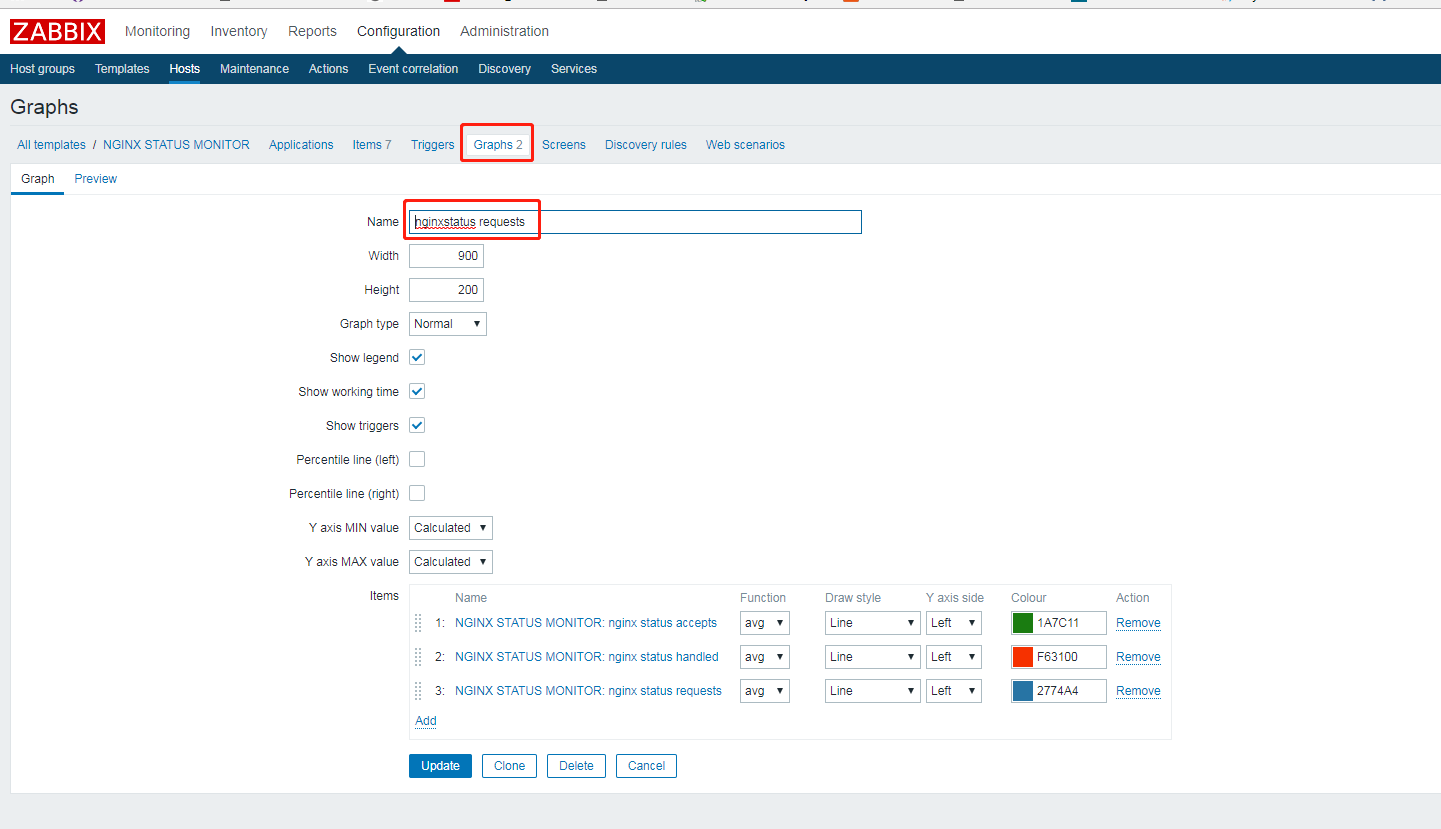The width and height of the screenshot is (1441, 829).
Task: Open the Reports menu
Action: [312, 31]
